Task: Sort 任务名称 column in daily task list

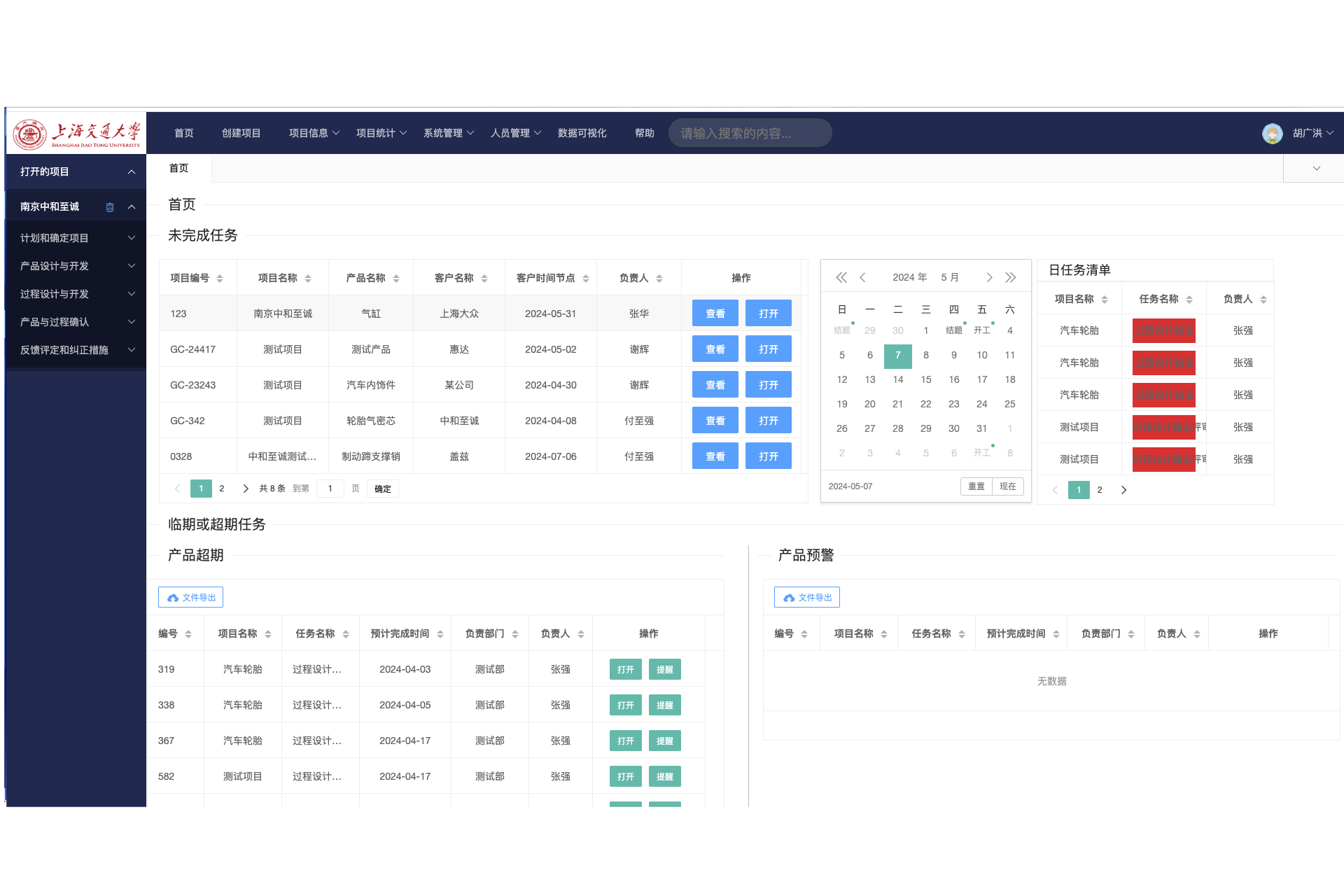Action: pyautogui.click(x=1189, y=300)
